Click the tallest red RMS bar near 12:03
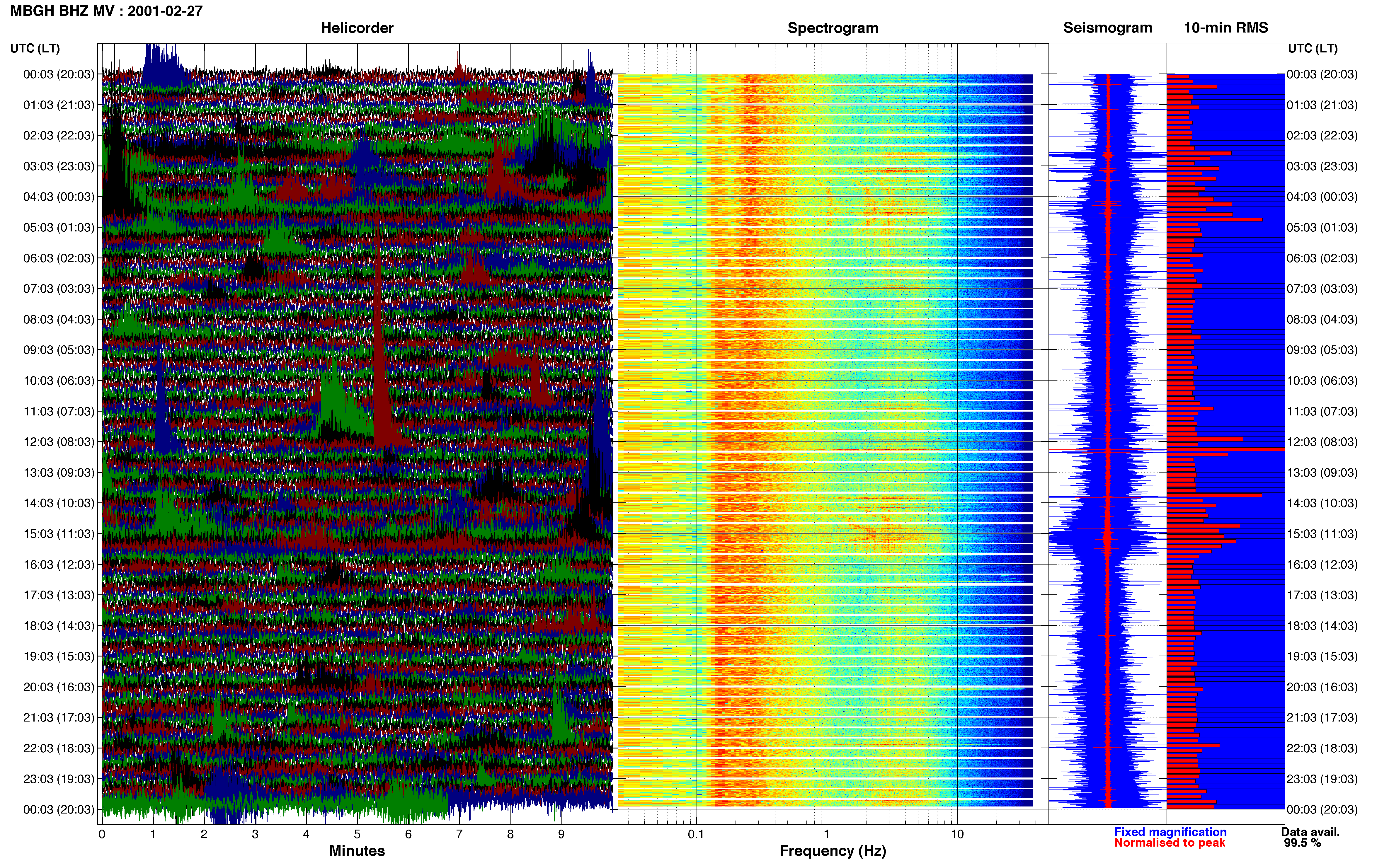This screenshot has width=1389, height=868. [x=1225, y=449]
